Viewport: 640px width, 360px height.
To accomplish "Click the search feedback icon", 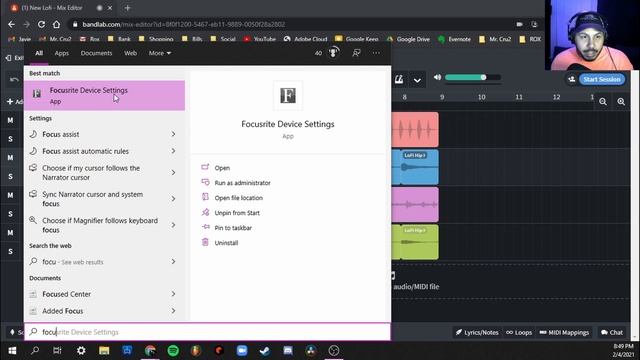I will coord(356,53).
